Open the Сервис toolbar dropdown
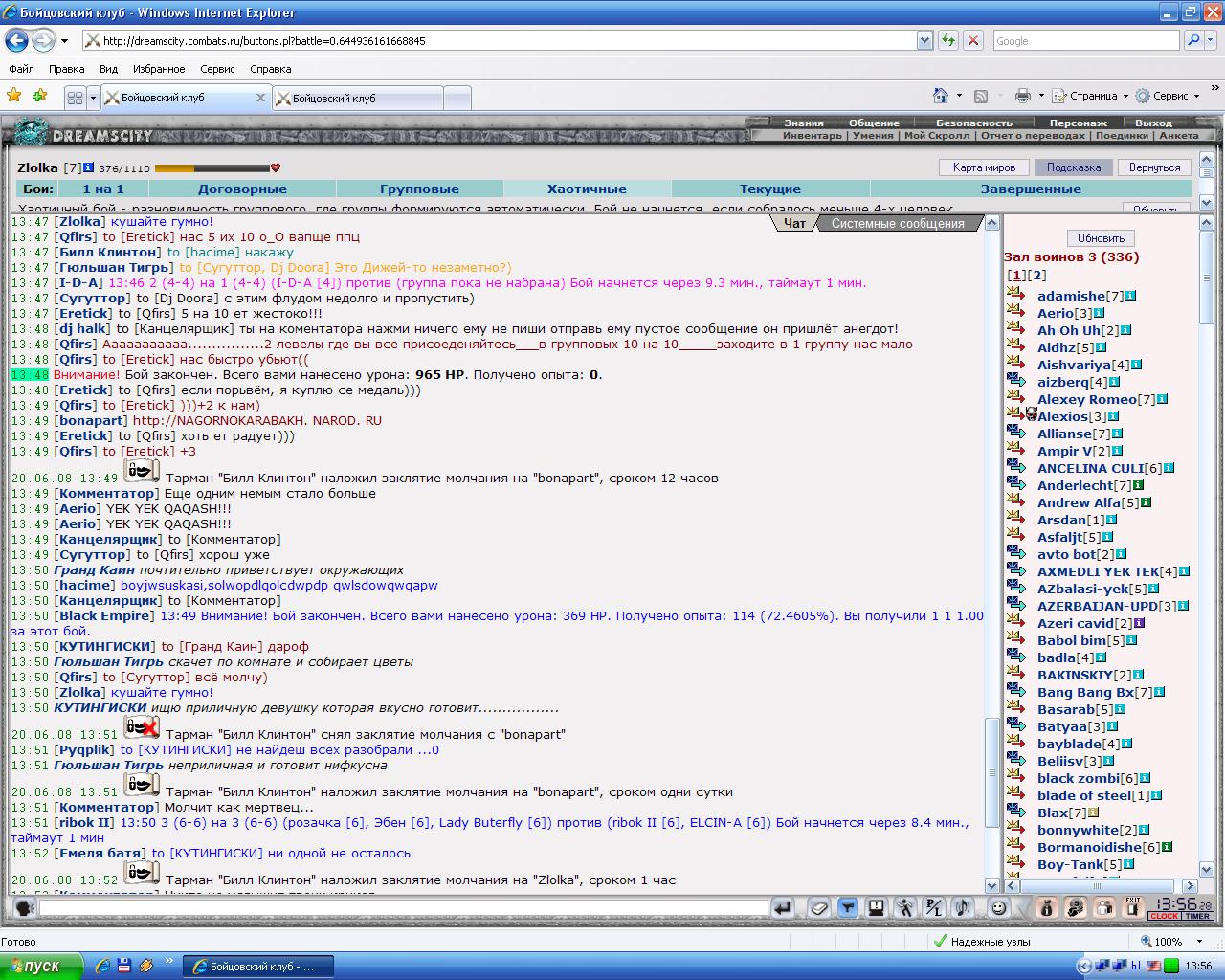1225x980 pixels. coord(1169,96)
